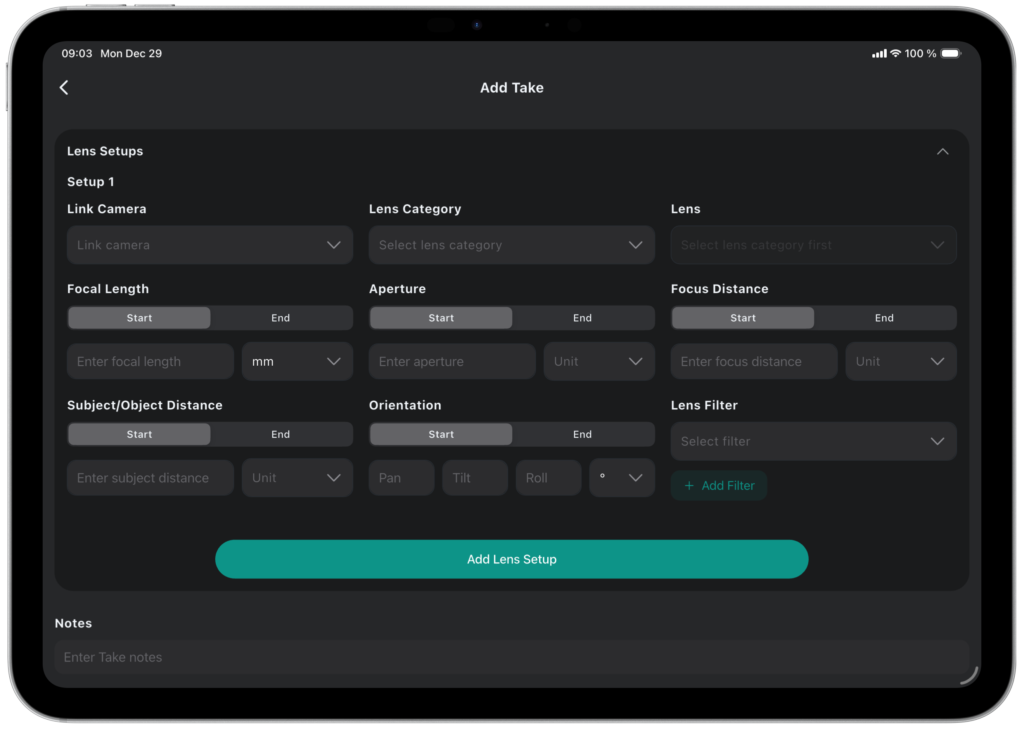1024x729 pixels.
Task: Click the chevron in the Lens dropdown
Action: (937, 245)
